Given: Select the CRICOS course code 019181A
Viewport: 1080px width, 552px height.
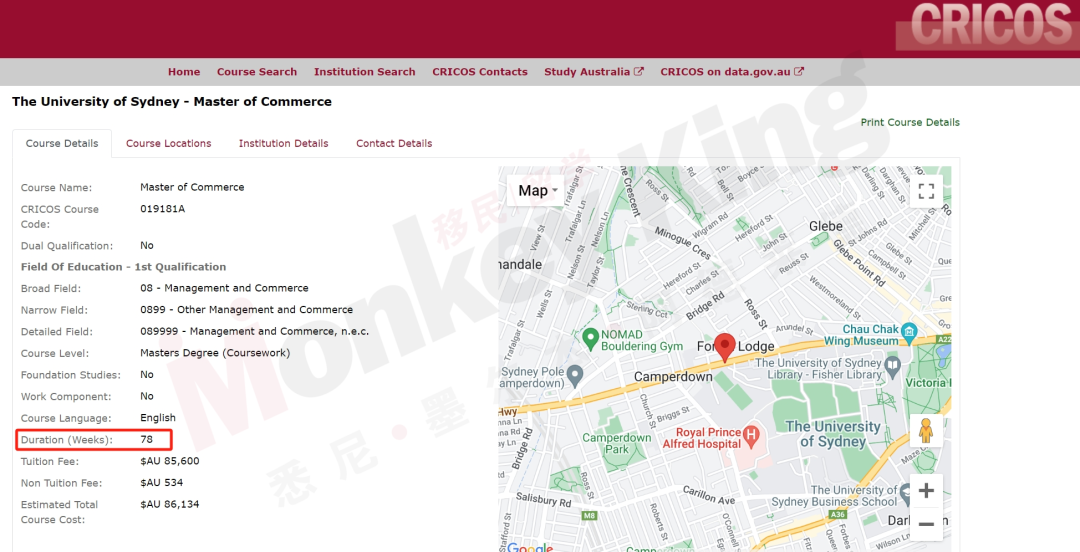Looking at the screenshot, I should coord(163,209).
